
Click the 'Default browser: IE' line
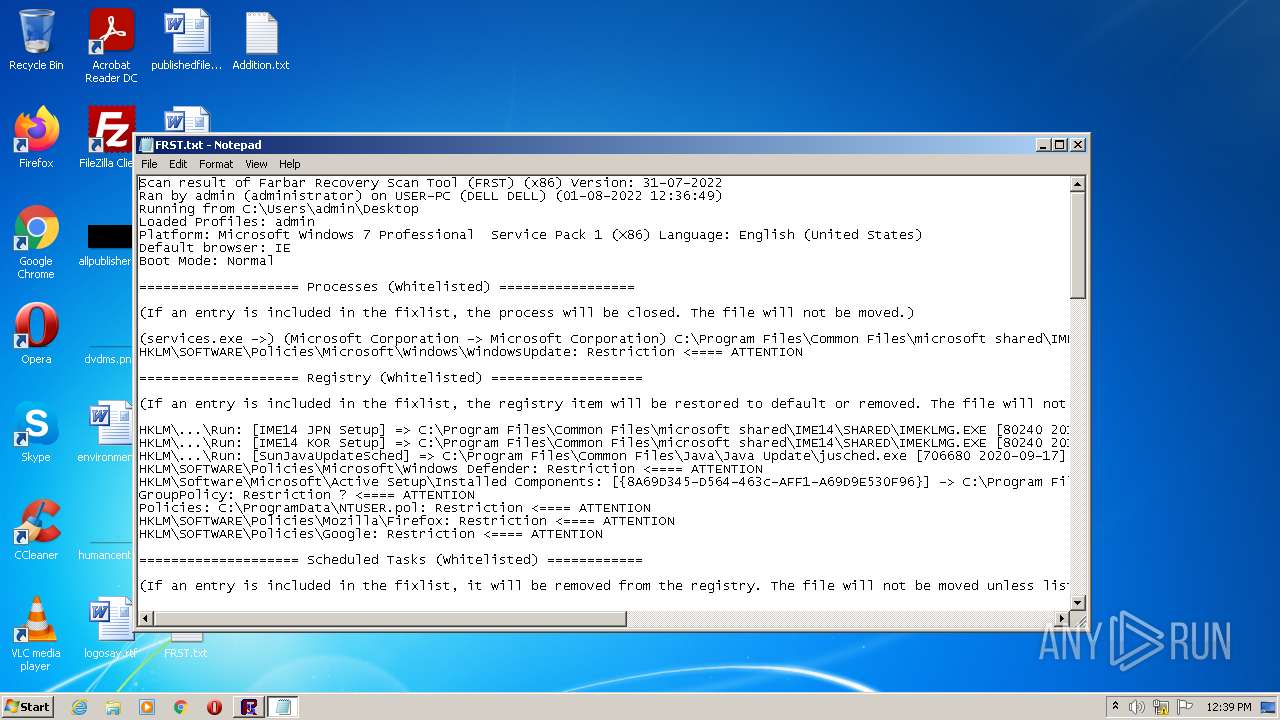[215, 248]
